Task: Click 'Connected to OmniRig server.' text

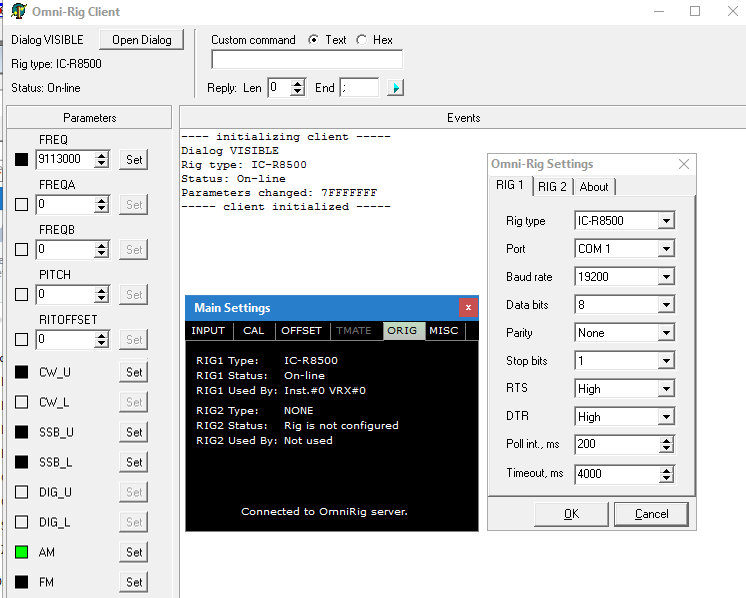Action: [x=324, y=512]
